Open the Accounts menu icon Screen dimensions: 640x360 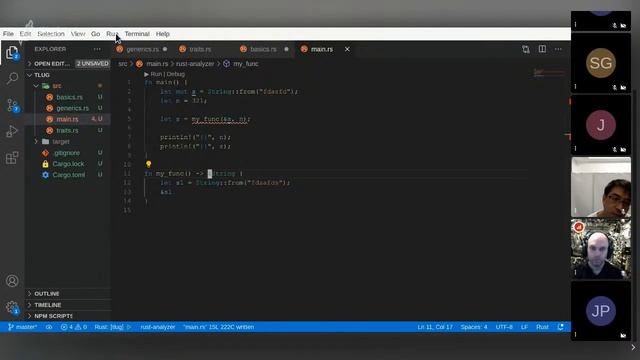(12, 281)
